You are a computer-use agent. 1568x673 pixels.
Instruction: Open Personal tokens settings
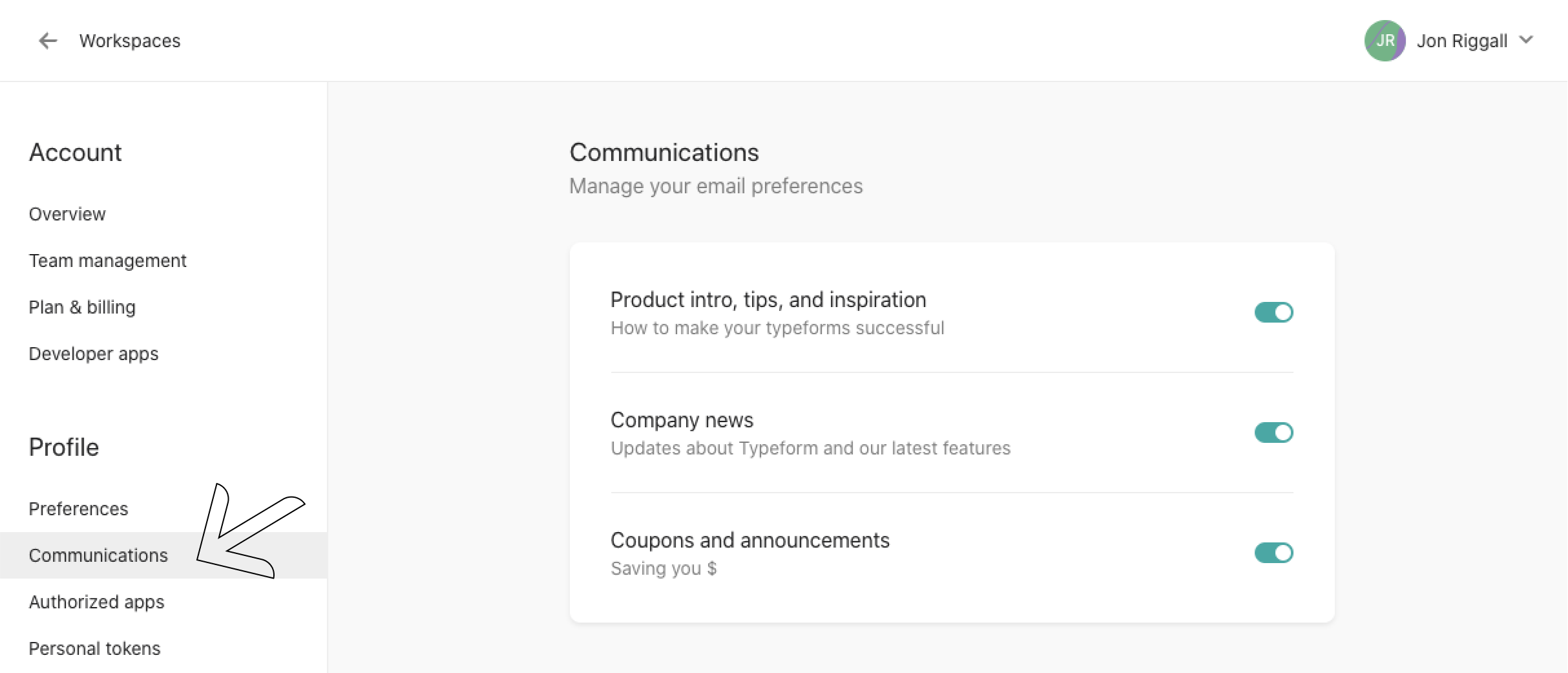tap(94, 648)
